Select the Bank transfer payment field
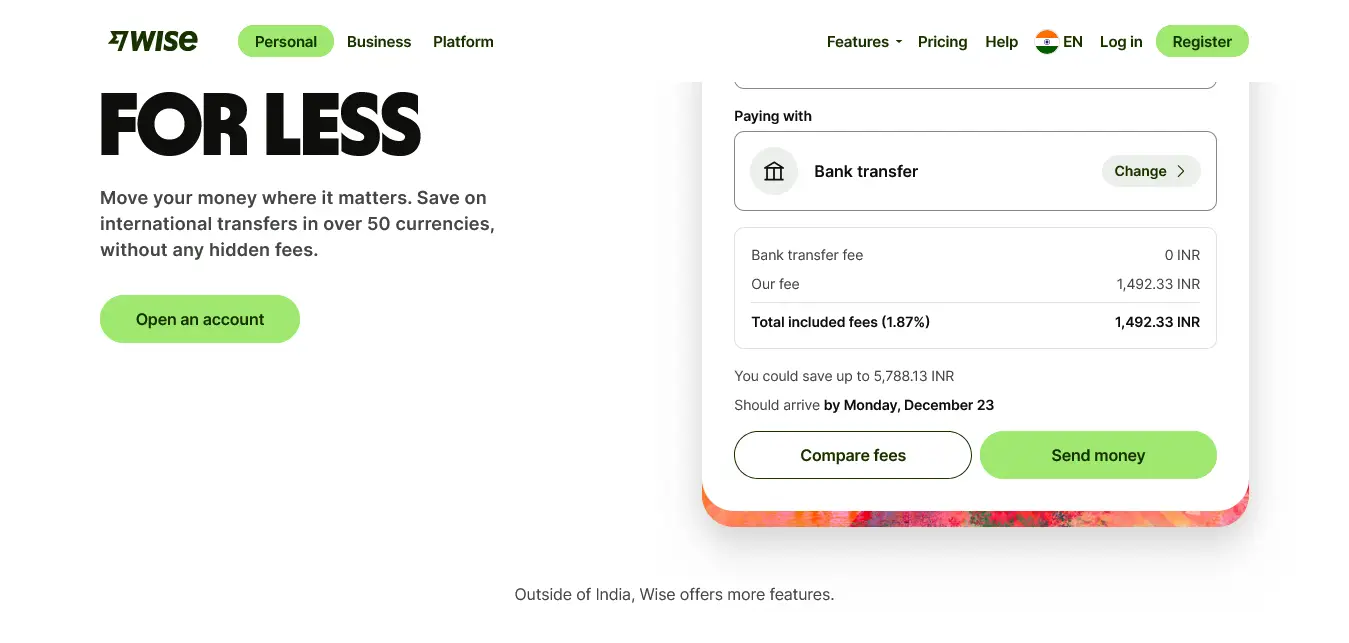 pyautogui.click(x=975, y=171)
